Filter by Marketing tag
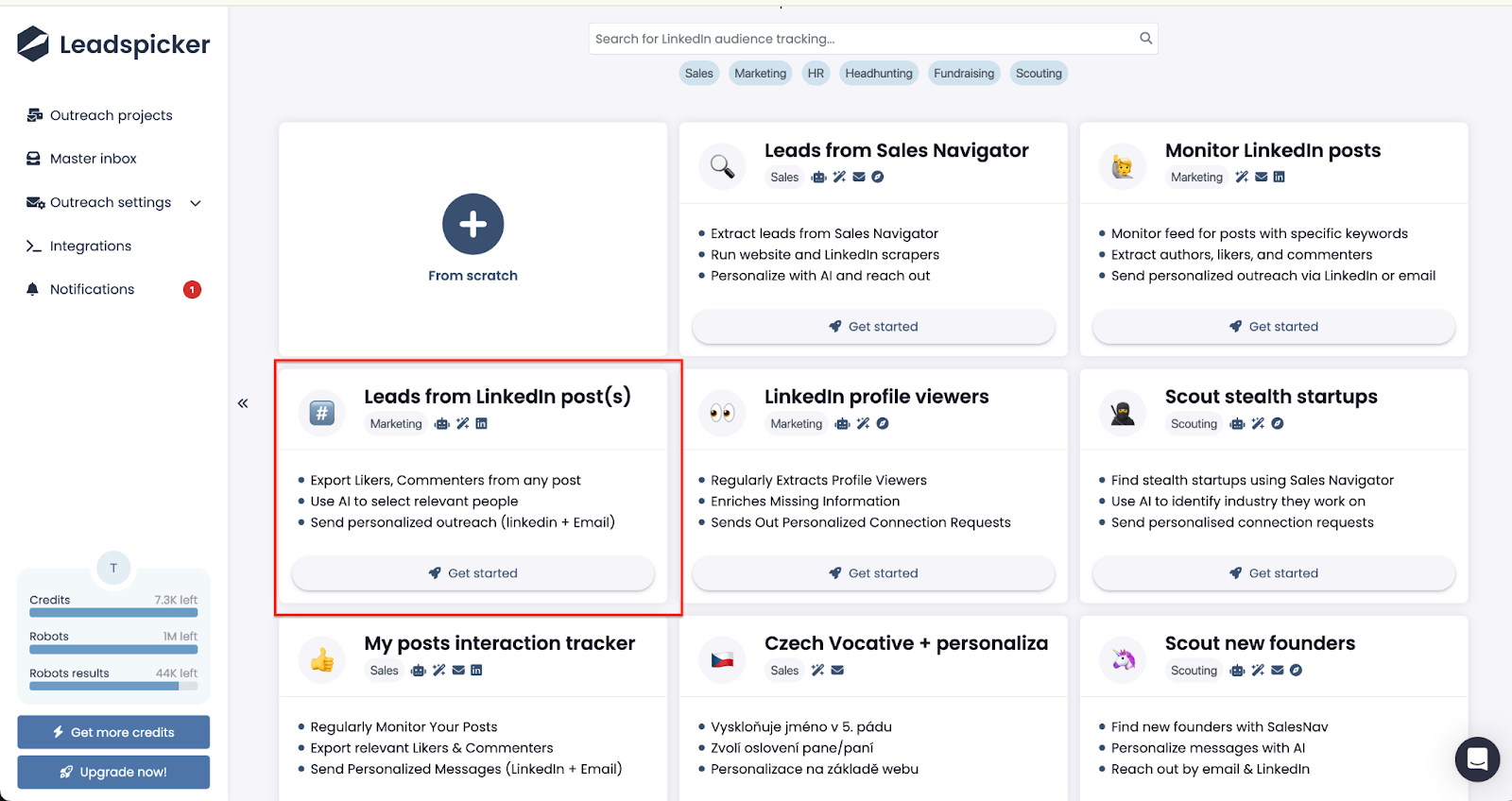 [x=760, y=74]
